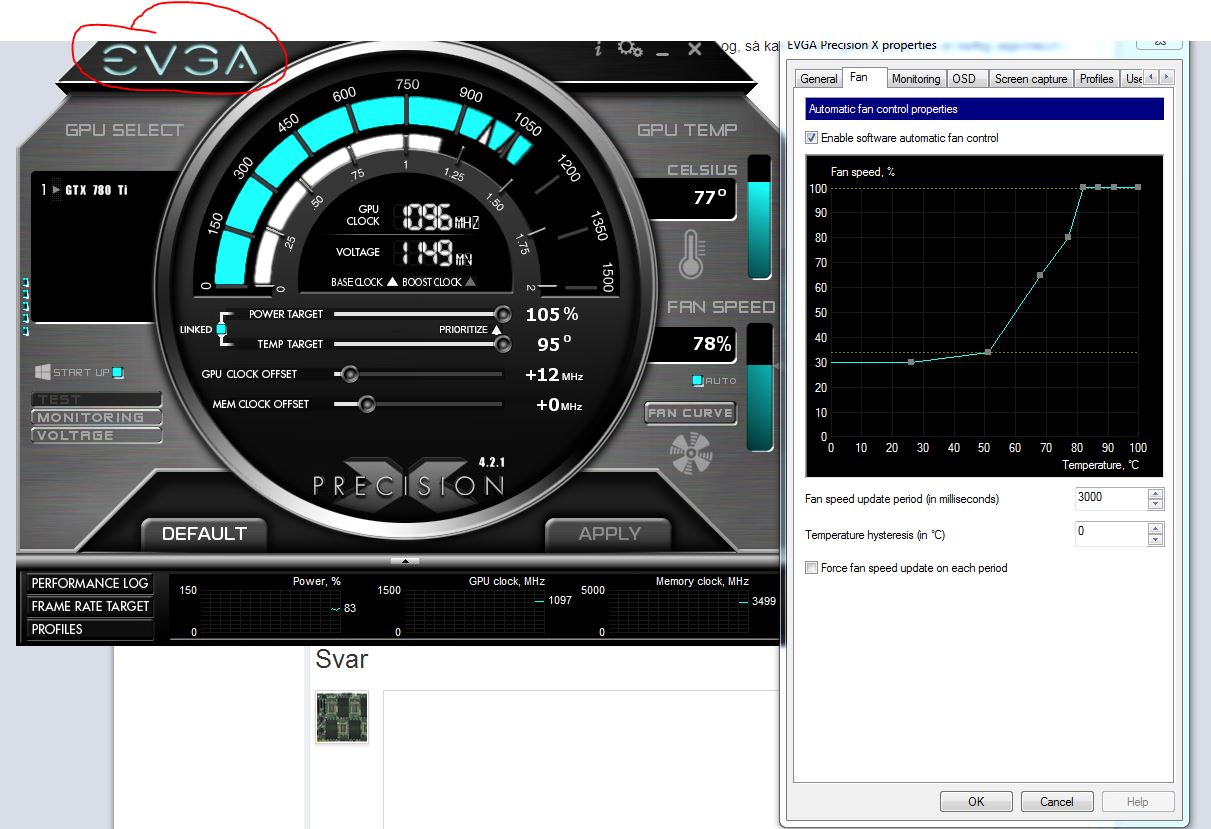The width and height of the screenshot is (1211, 829).
Task: Click the 78% fan speed value
Action: click(712, 344)
